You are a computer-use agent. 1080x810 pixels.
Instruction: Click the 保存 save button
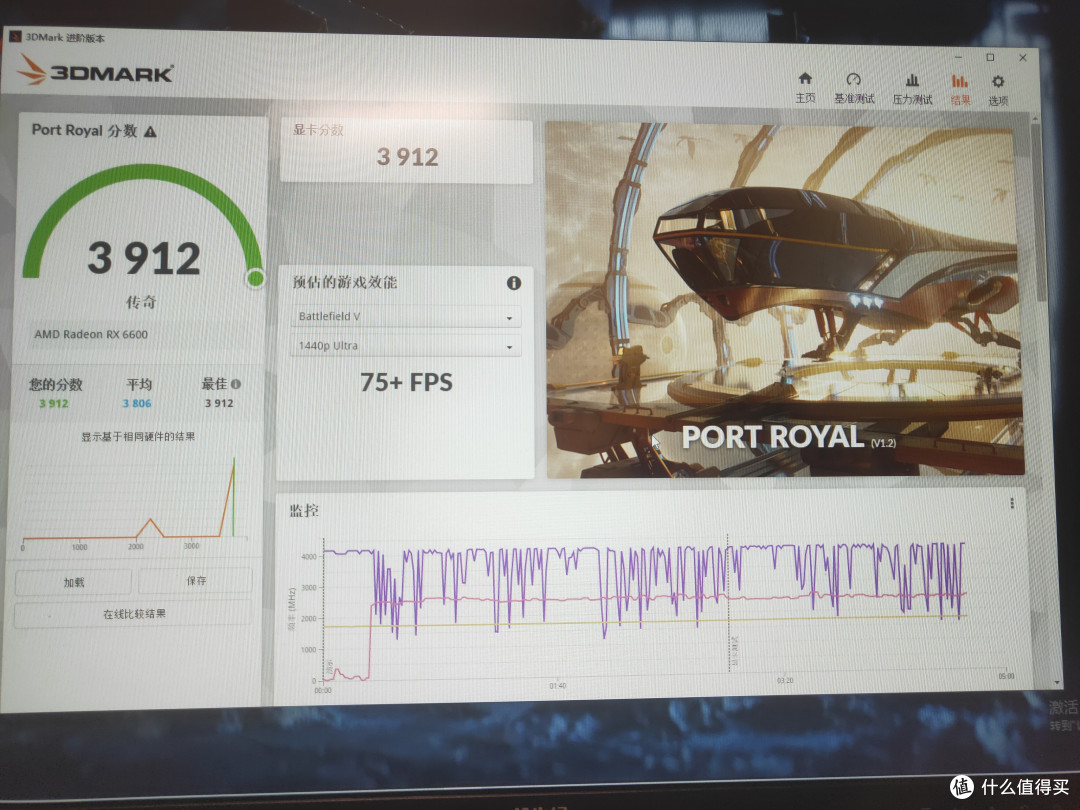(196, 581)
